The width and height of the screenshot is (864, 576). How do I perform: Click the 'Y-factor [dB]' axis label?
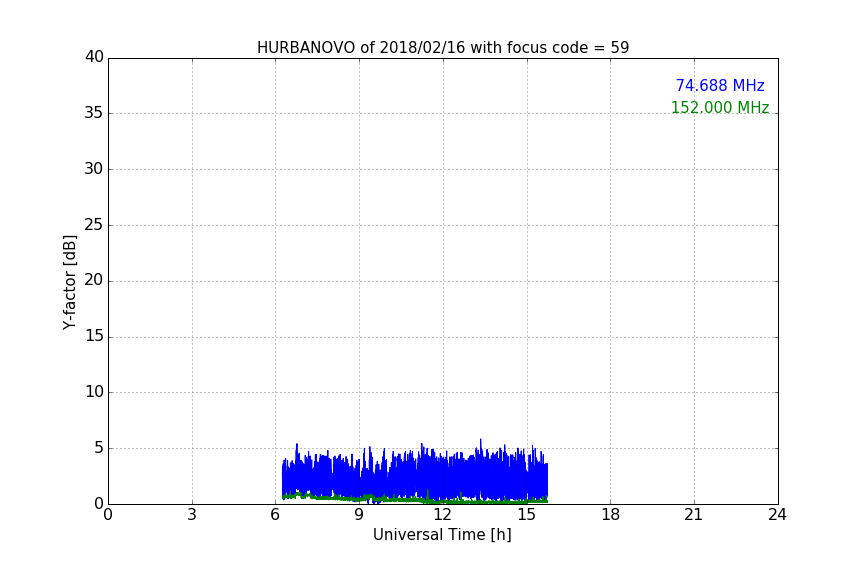click(x=69, y=282)
